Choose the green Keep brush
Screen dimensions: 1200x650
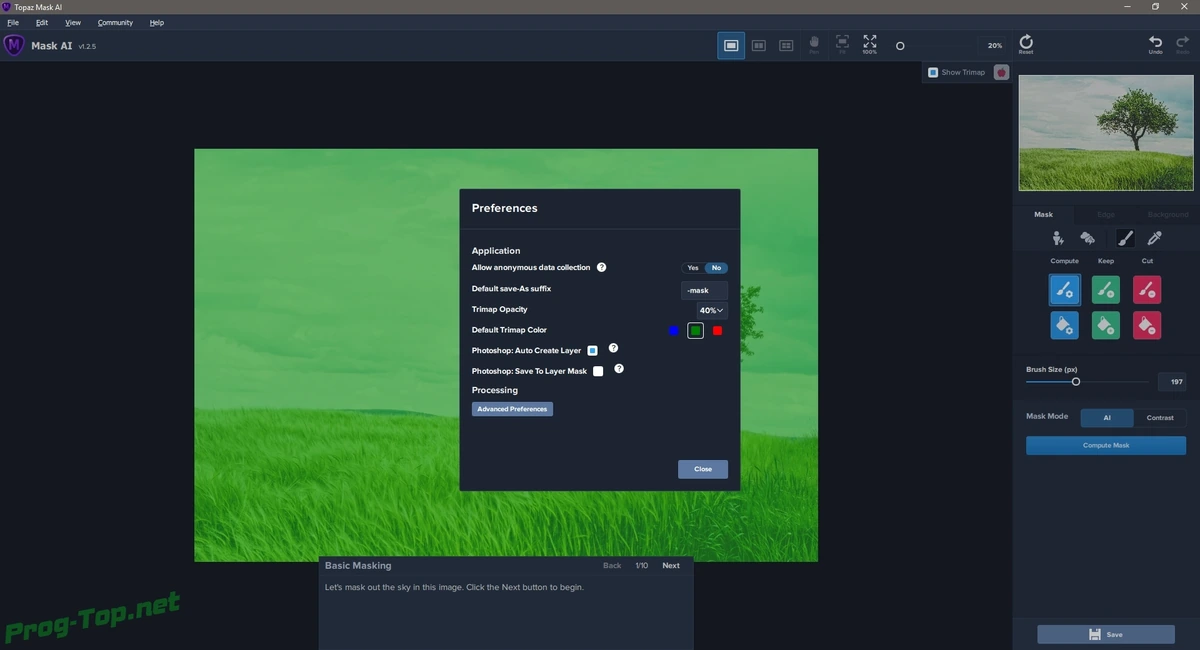pyautogui.click(x=1106, y=290)
